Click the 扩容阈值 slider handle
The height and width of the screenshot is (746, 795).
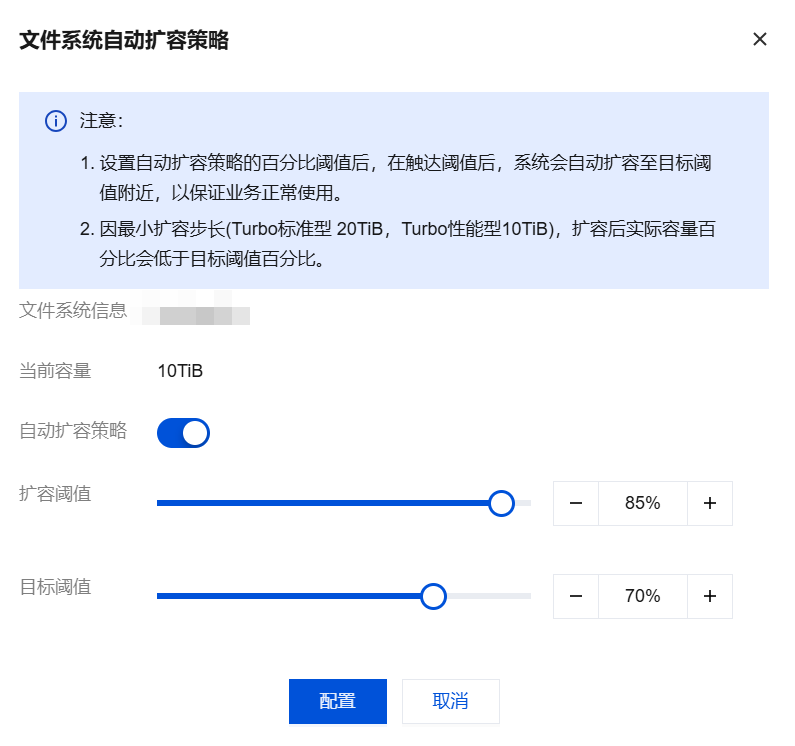501,503
